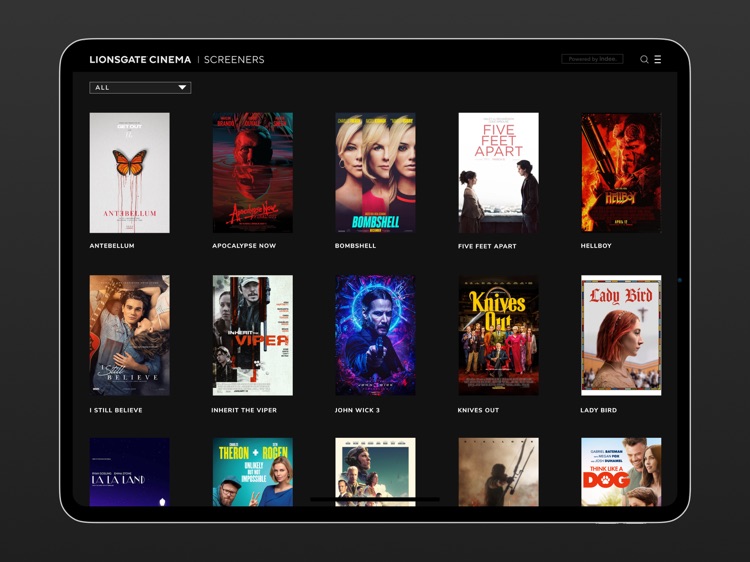Open the Lady Bird poster
The height and width of the screenshot is (562, 750).
point(621,335)
